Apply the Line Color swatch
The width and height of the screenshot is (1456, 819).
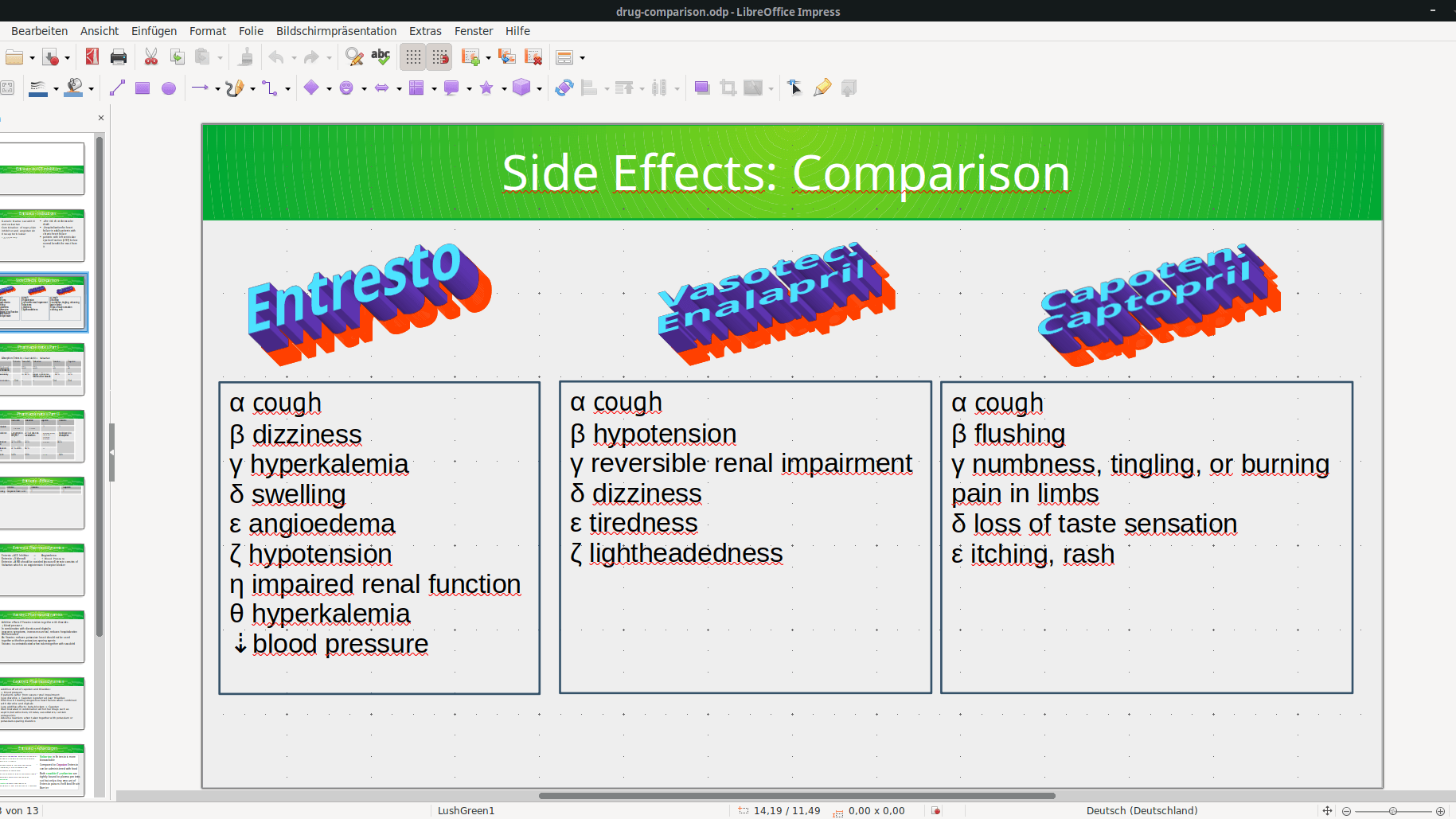[x=37, y=88]
